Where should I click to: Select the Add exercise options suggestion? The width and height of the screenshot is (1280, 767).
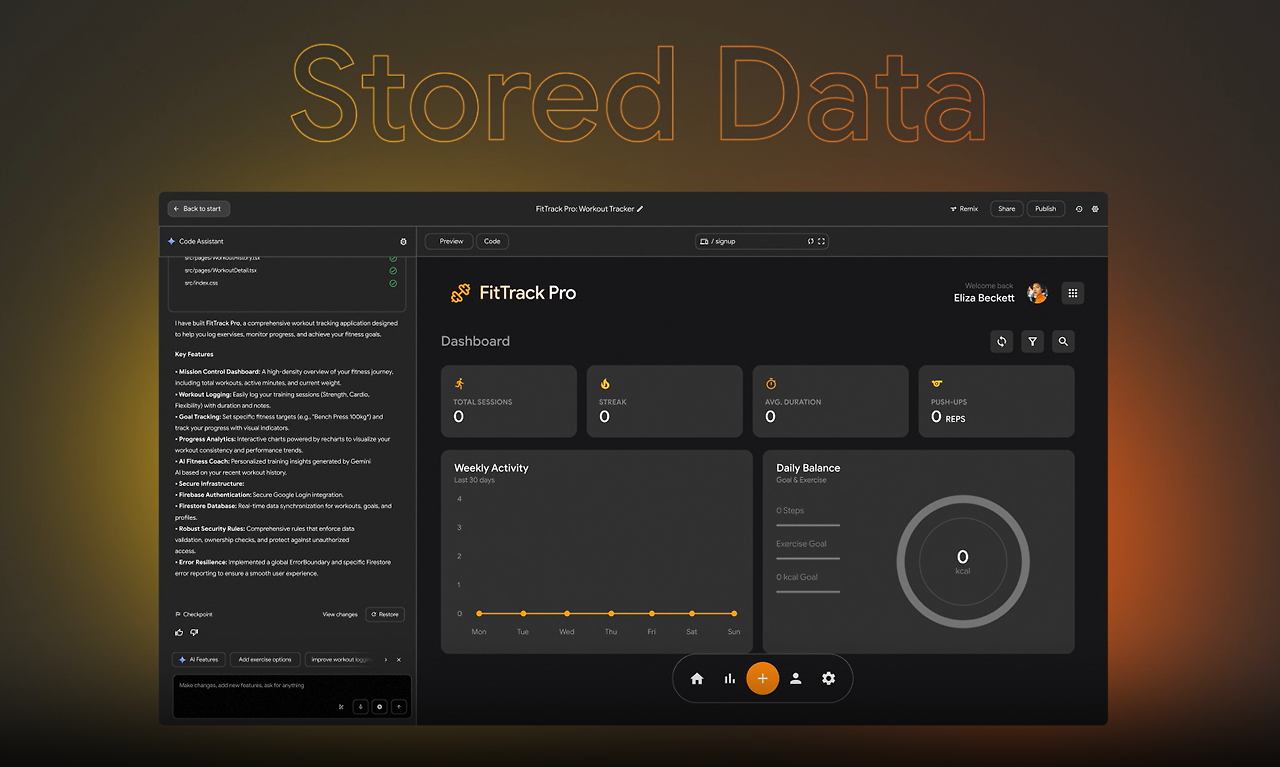[x=265, y=660]
